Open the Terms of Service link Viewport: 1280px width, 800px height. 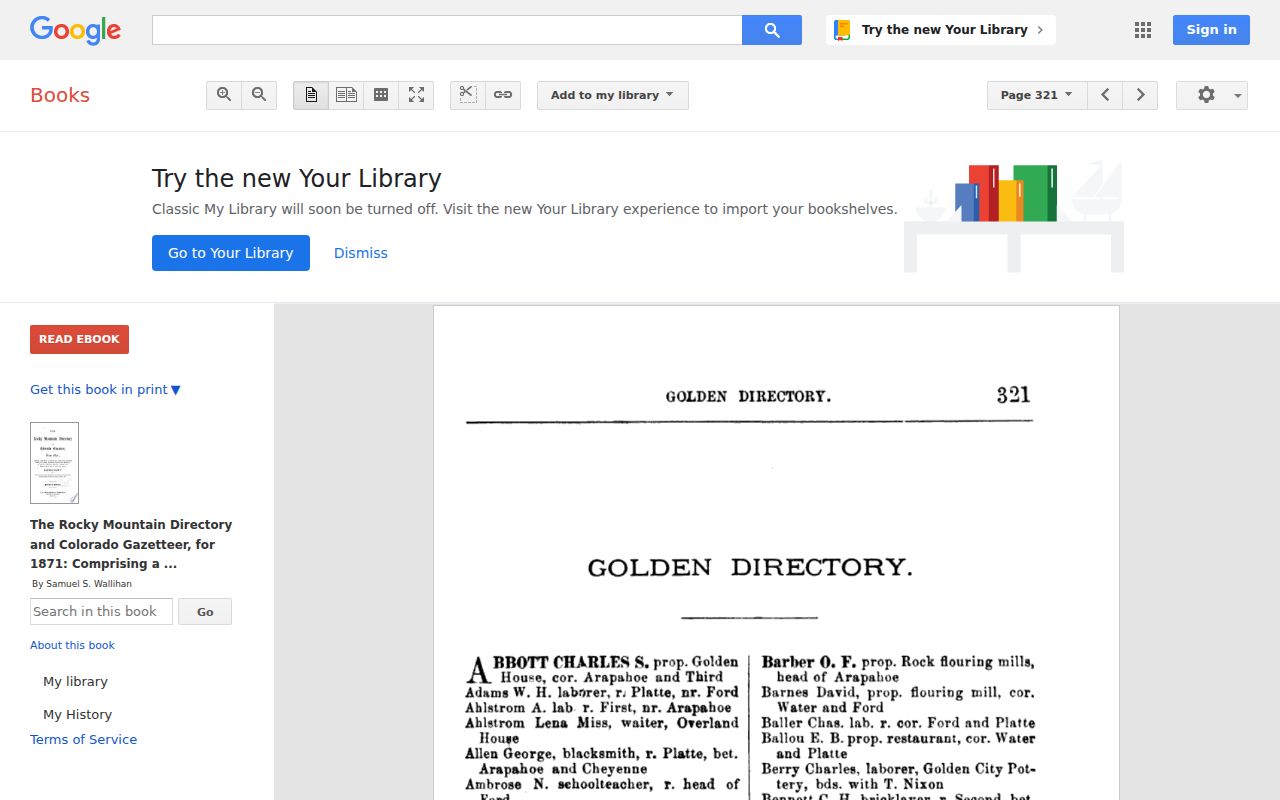pyautogui.click(x=83, y=739)
